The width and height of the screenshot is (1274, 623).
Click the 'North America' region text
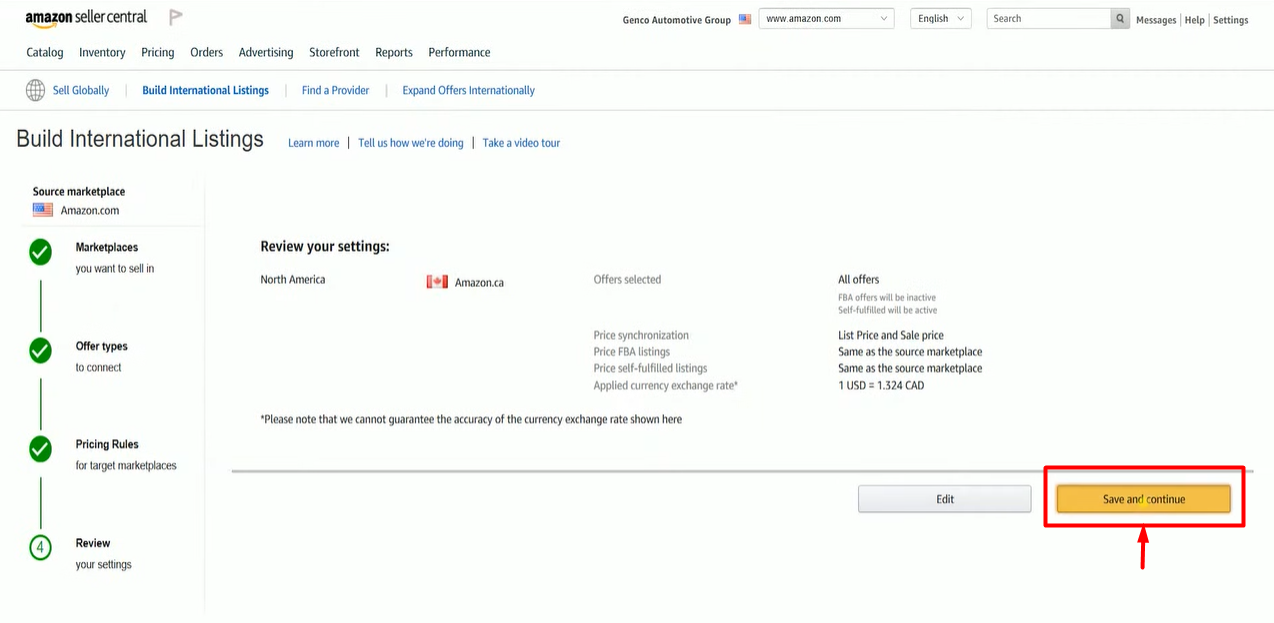tap(293, 279)
